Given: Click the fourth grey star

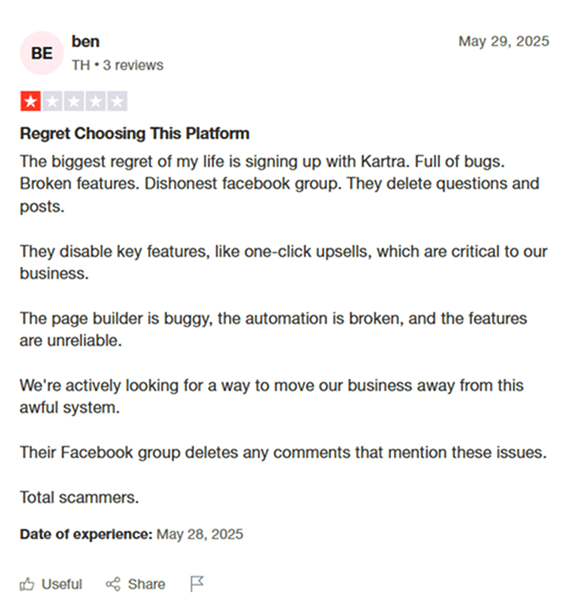Looking at the screenshot, I should [95, 101].
